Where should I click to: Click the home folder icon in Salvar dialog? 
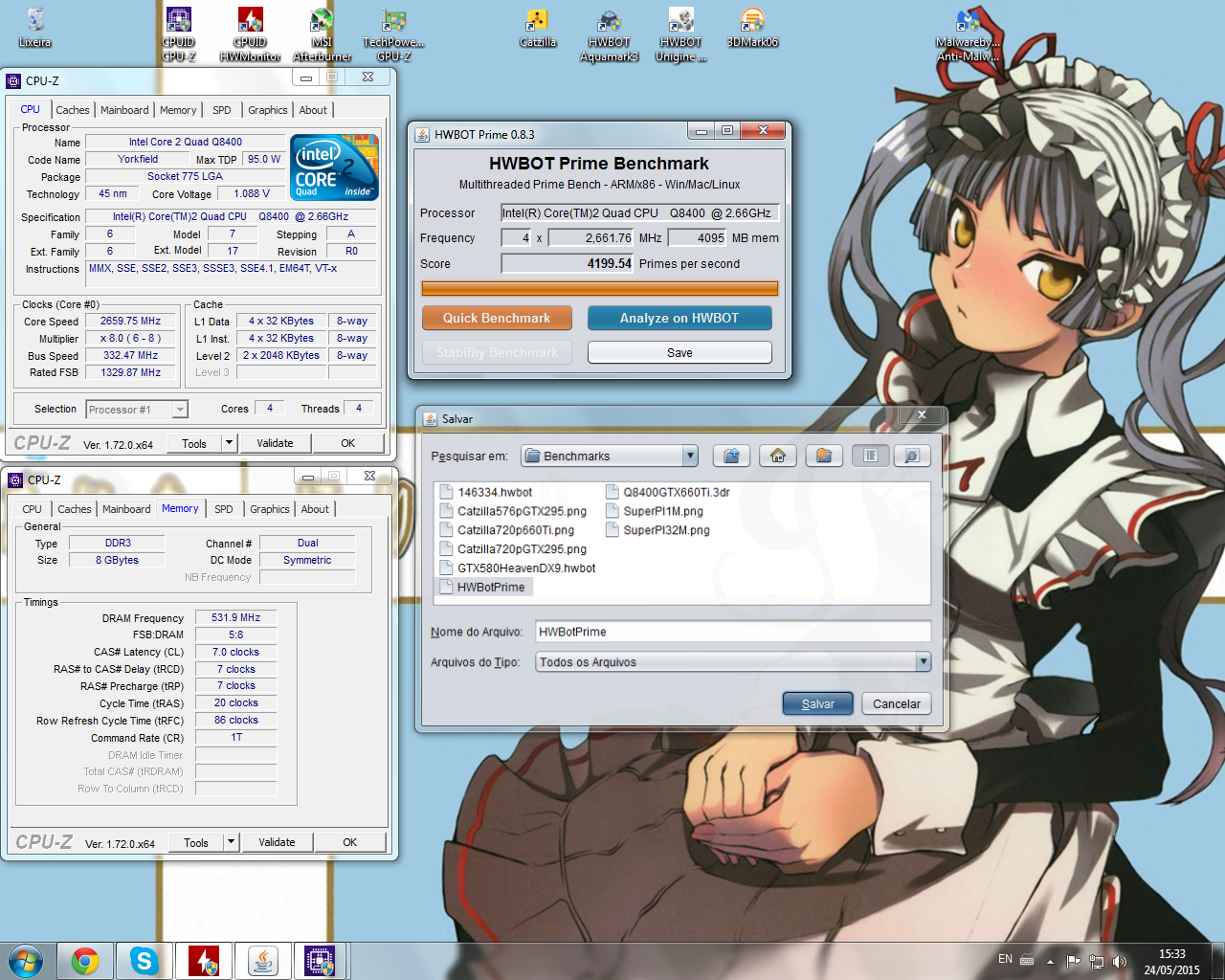[x=778, y=456]
